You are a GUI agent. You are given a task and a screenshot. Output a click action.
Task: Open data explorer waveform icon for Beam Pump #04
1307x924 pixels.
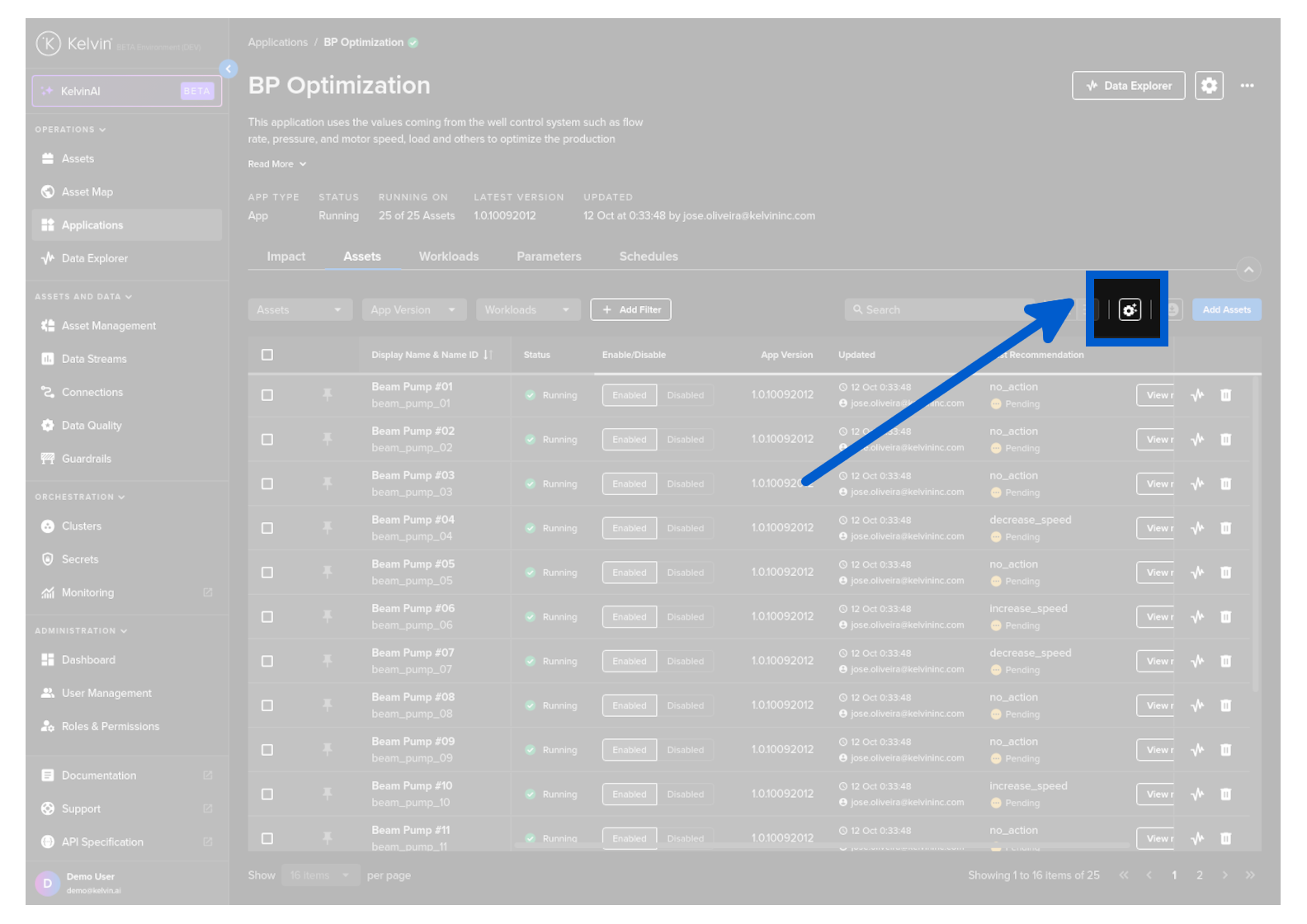click(x=1197, y=528)
